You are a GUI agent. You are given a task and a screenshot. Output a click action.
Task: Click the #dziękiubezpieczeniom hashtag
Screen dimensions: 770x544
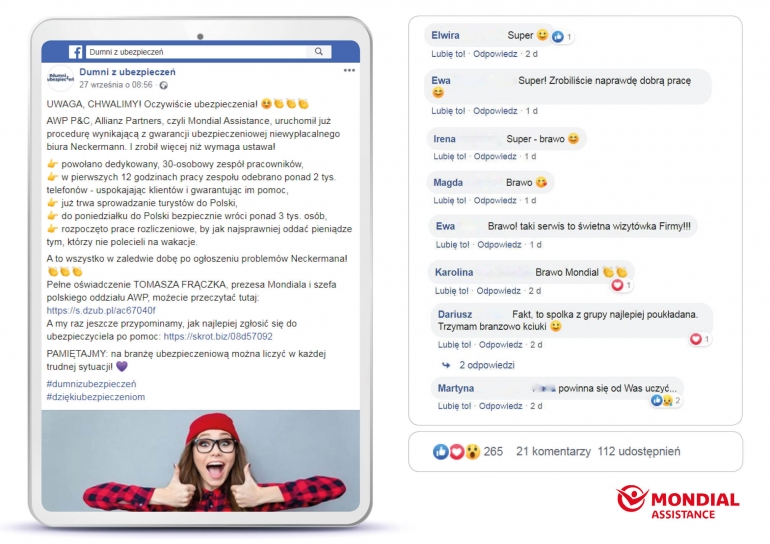pos(96,397)
